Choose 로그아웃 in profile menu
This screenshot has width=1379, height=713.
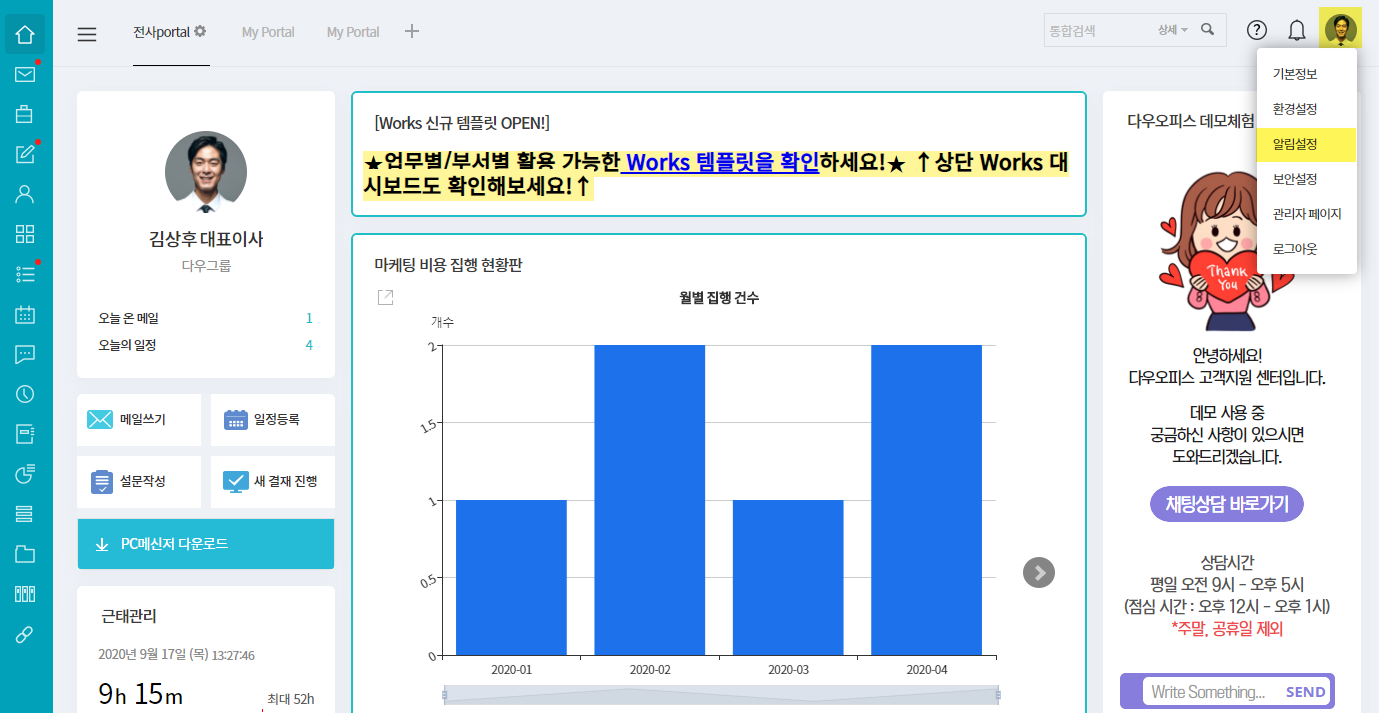[1295, 249]
